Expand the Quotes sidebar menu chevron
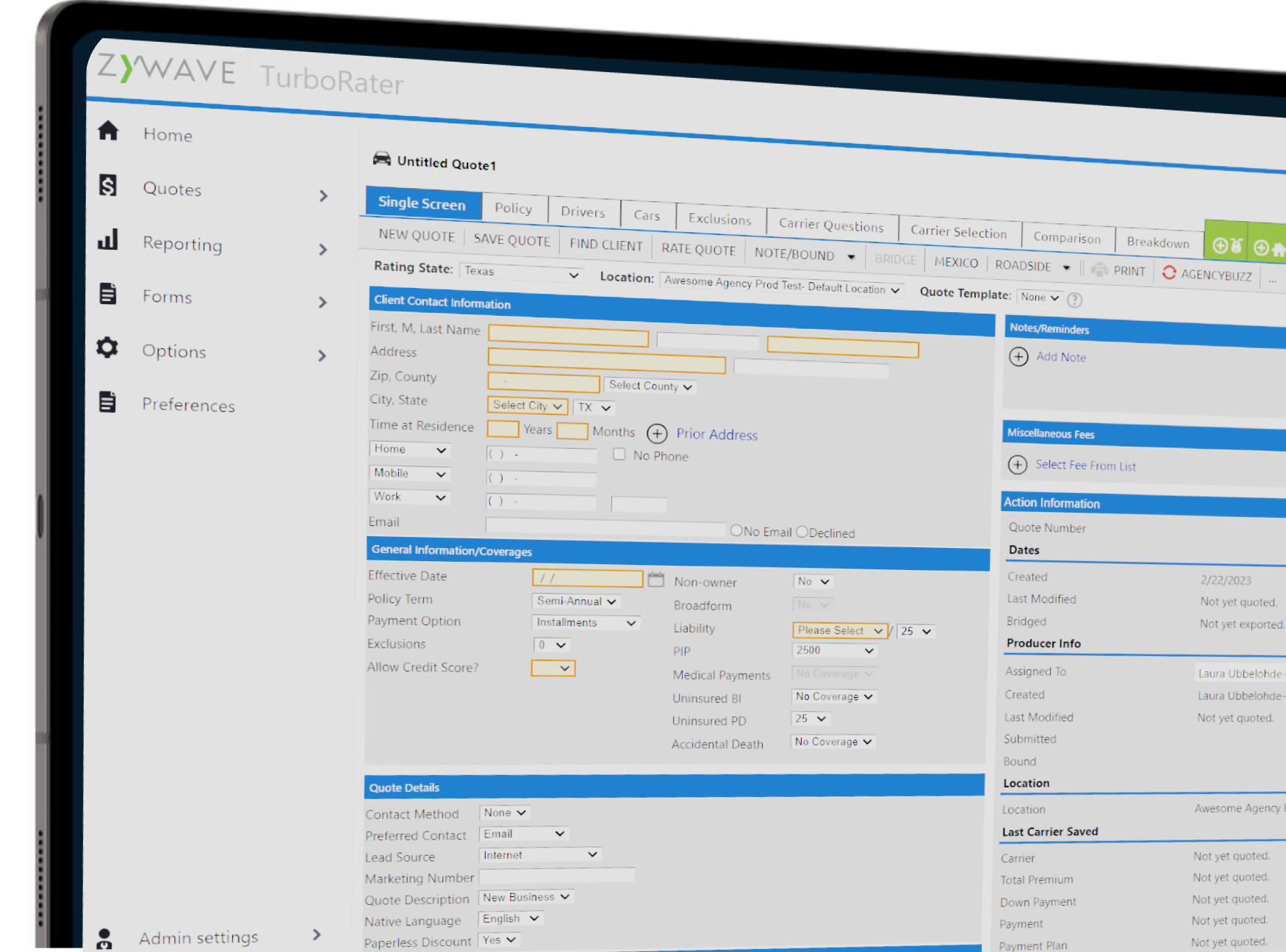 [323, 195]
